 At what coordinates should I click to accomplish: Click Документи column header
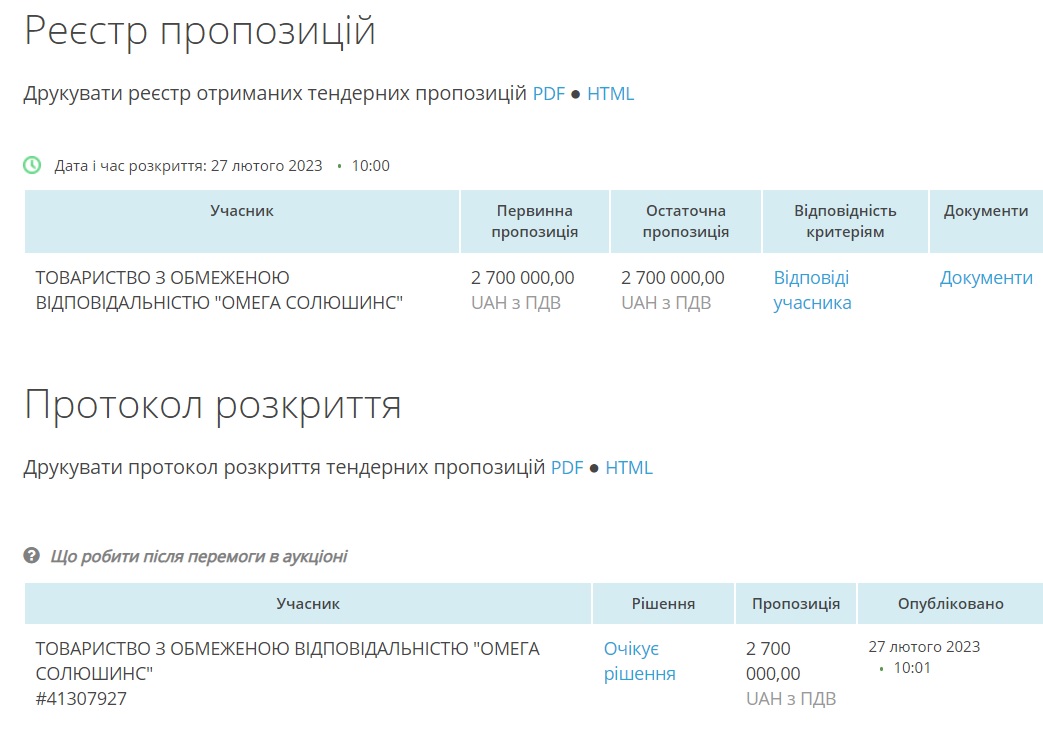pos(986,221)
